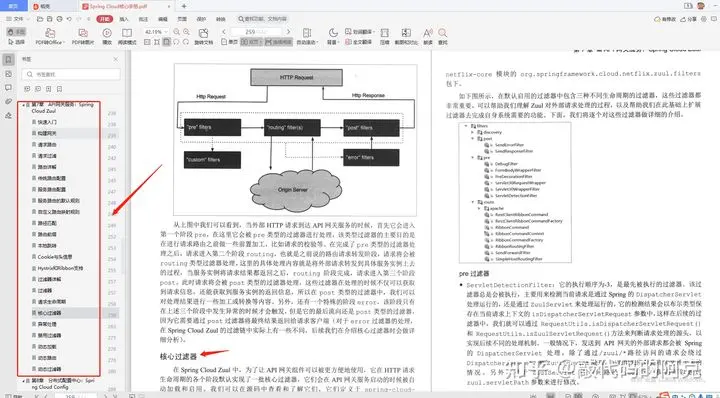
Task: Open screenshot and compare (截图和对比) tool
Action: pyautogui.click(x=406, y=36)
